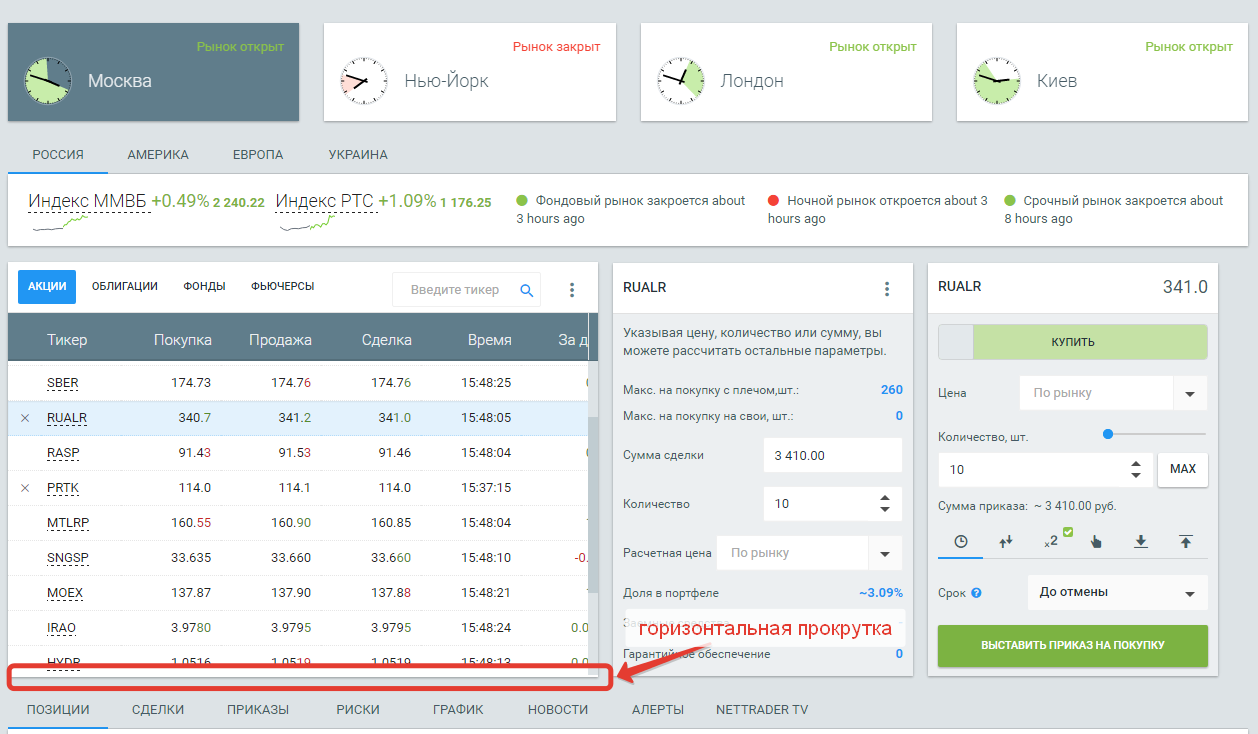Screen dimensions: 1258x734
Task: Select the pointing hand order icon
Action: (1096, 541)
